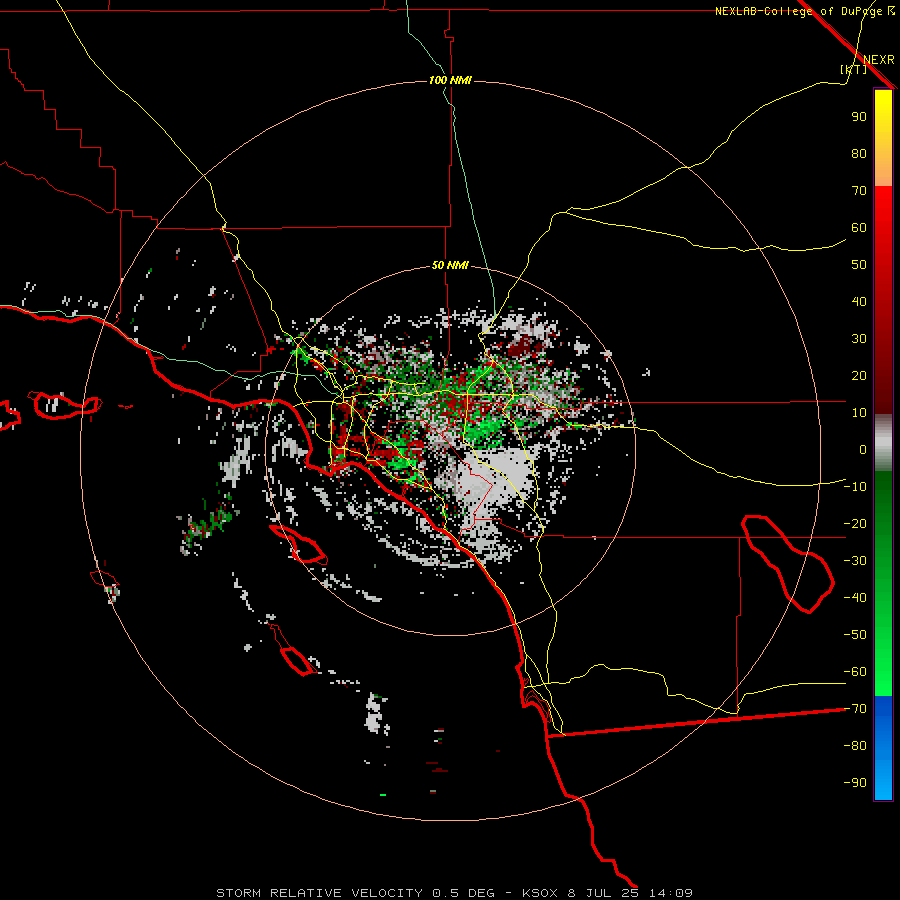Viewport: 900px width, 900px height.
Task: Click the "14:09" timestamp in caption
Action: tap(670, 893)
